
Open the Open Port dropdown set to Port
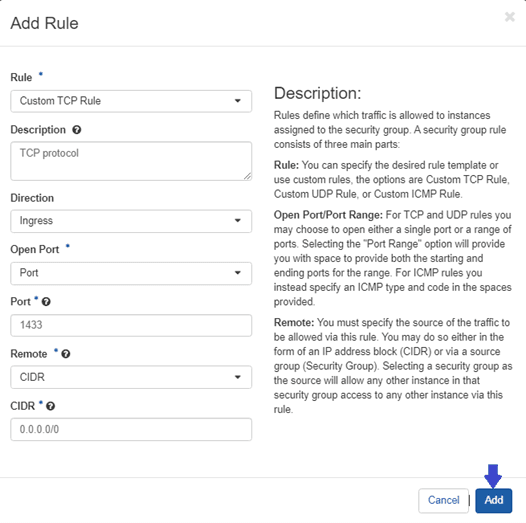[x=131, y=273]
